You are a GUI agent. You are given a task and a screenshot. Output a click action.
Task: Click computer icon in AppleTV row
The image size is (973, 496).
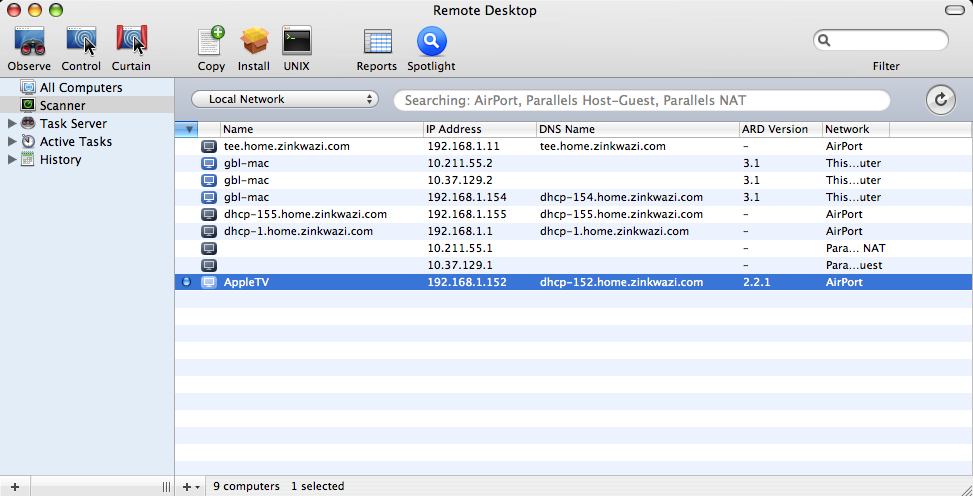209,282
